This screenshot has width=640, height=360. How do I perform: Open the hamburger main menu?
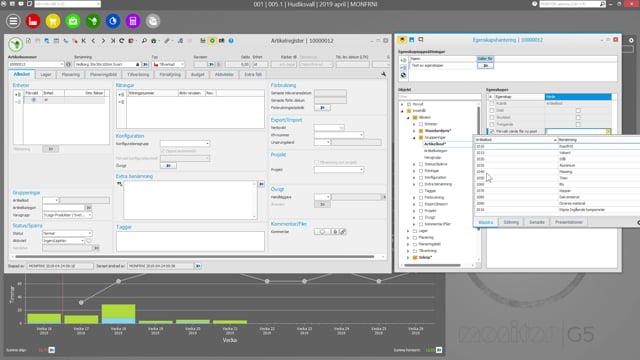coord(13,21)
